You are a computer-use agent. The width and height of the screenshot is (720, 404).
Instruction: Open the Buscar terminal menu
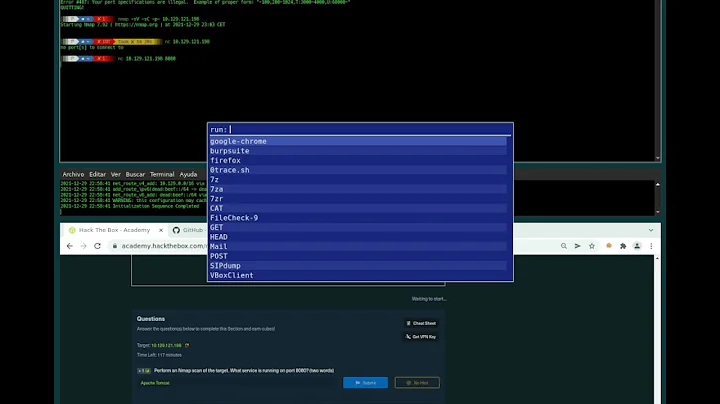(135, 174)
